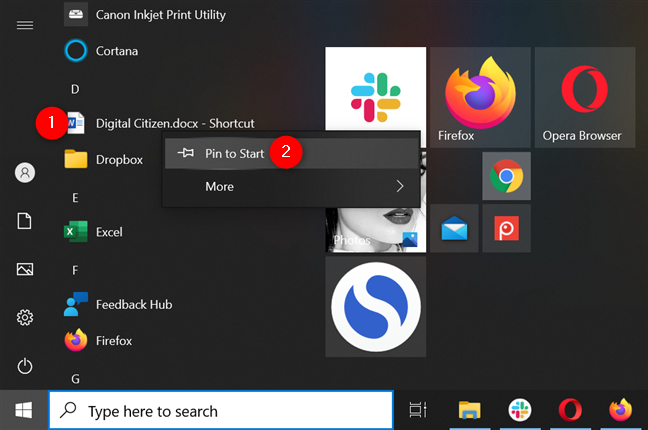The height and width of the screenshot is (430, 648).
Task: Open the large Firefox tile
Action: [x=480, y=97]
